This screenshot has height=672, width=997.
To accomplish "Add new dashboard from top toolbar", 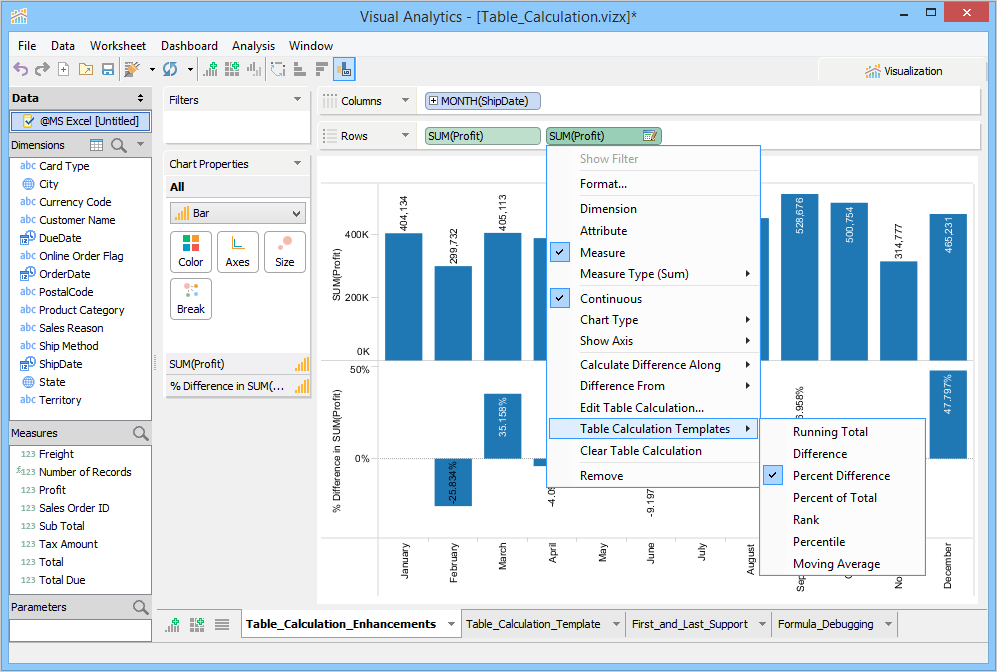I will tap(232, 69).
